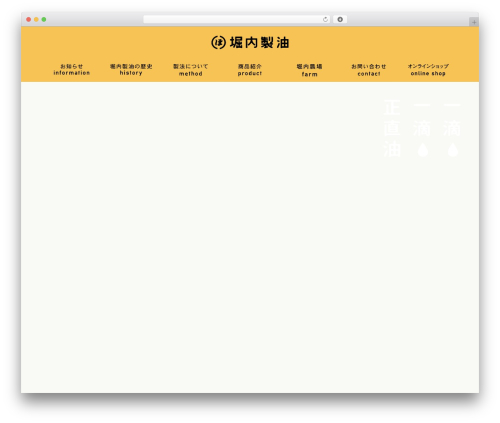Click the browser address bar
The image size is (500, 423).
pyautogui.click(x=237, y=20)
